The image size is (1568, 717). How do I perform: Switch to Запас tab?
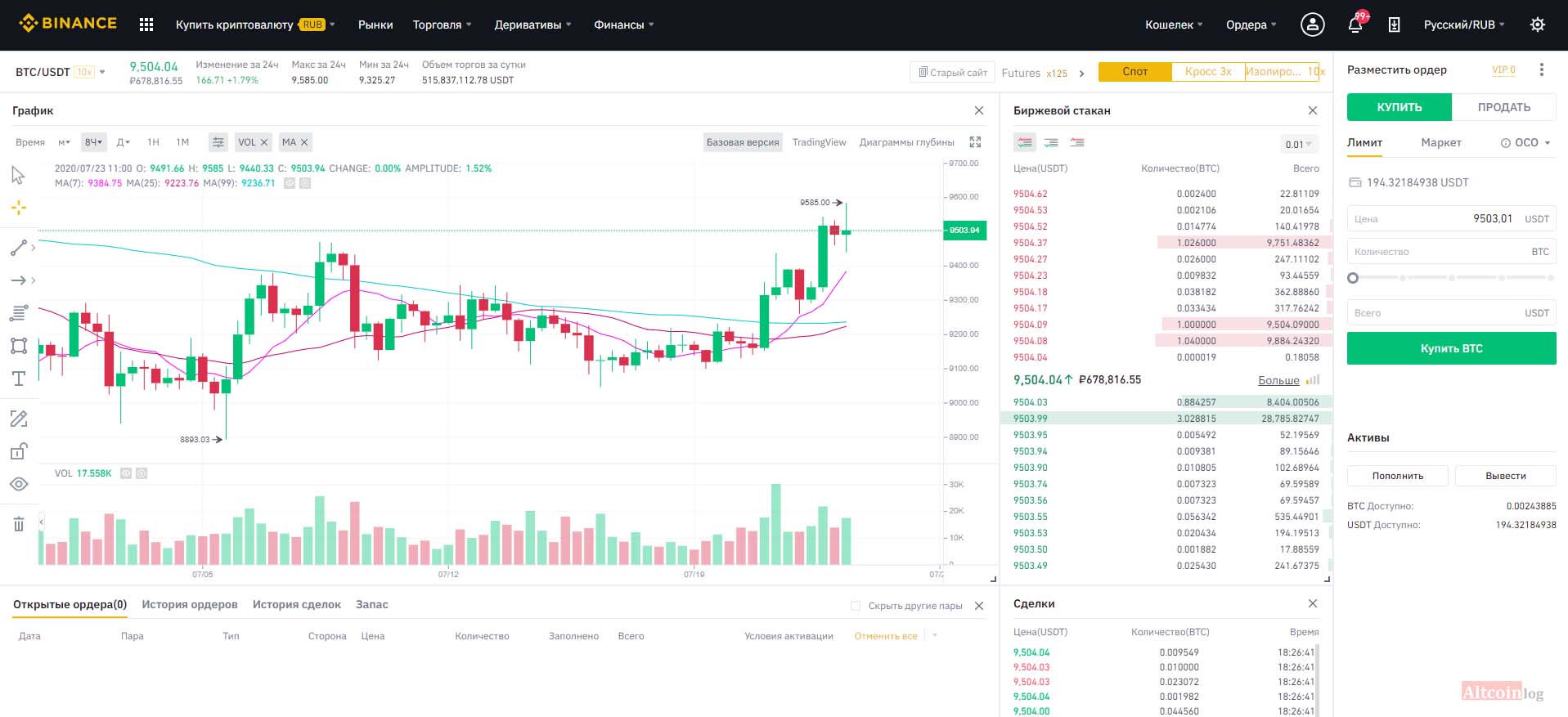tap(372, 604)
